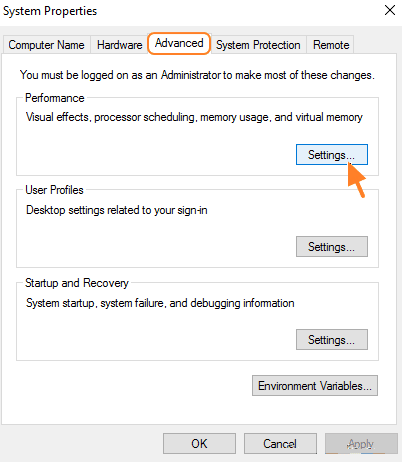Click the visual effects description text

[x=194, y=117]
